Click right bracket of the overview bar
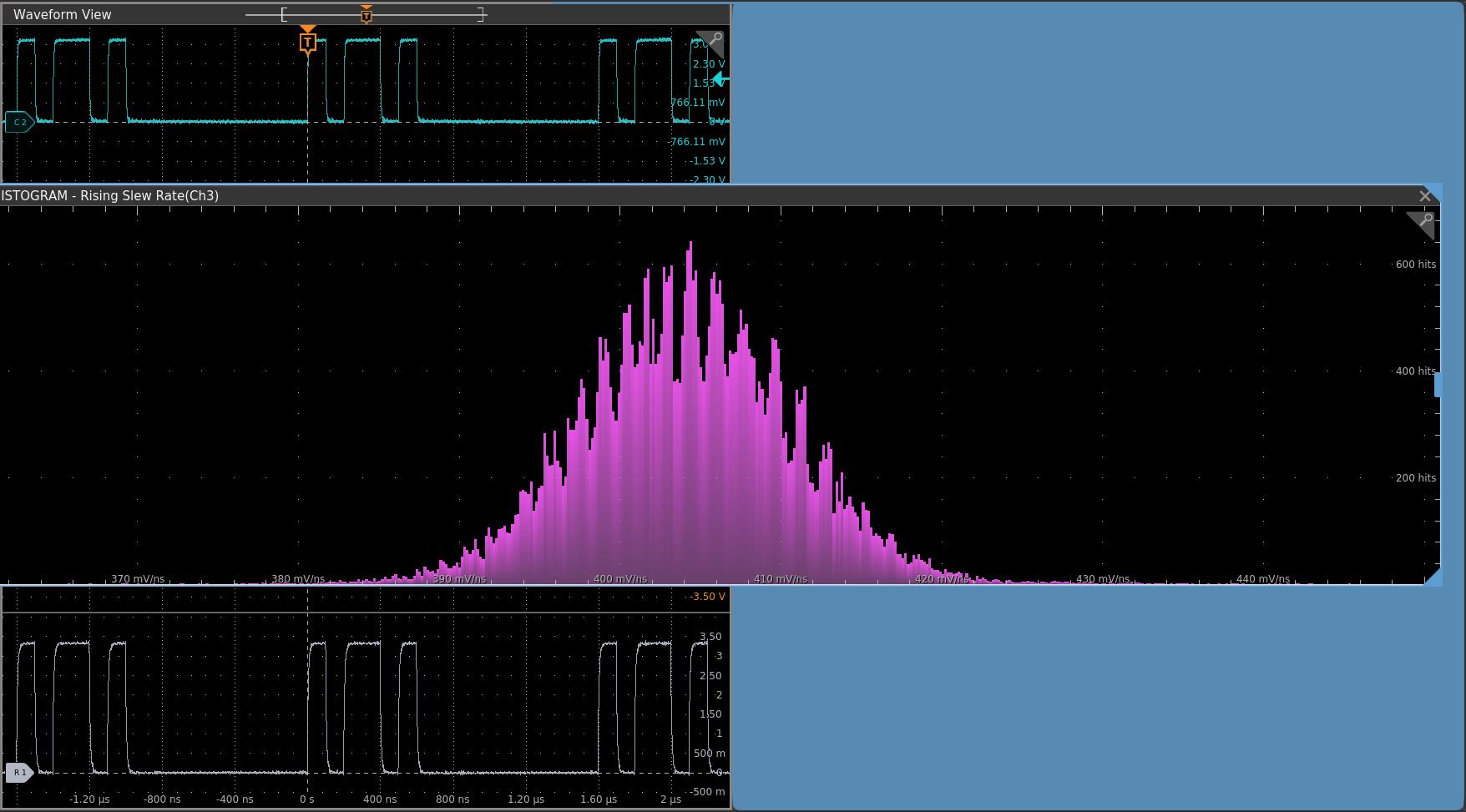 click(481, 14)
